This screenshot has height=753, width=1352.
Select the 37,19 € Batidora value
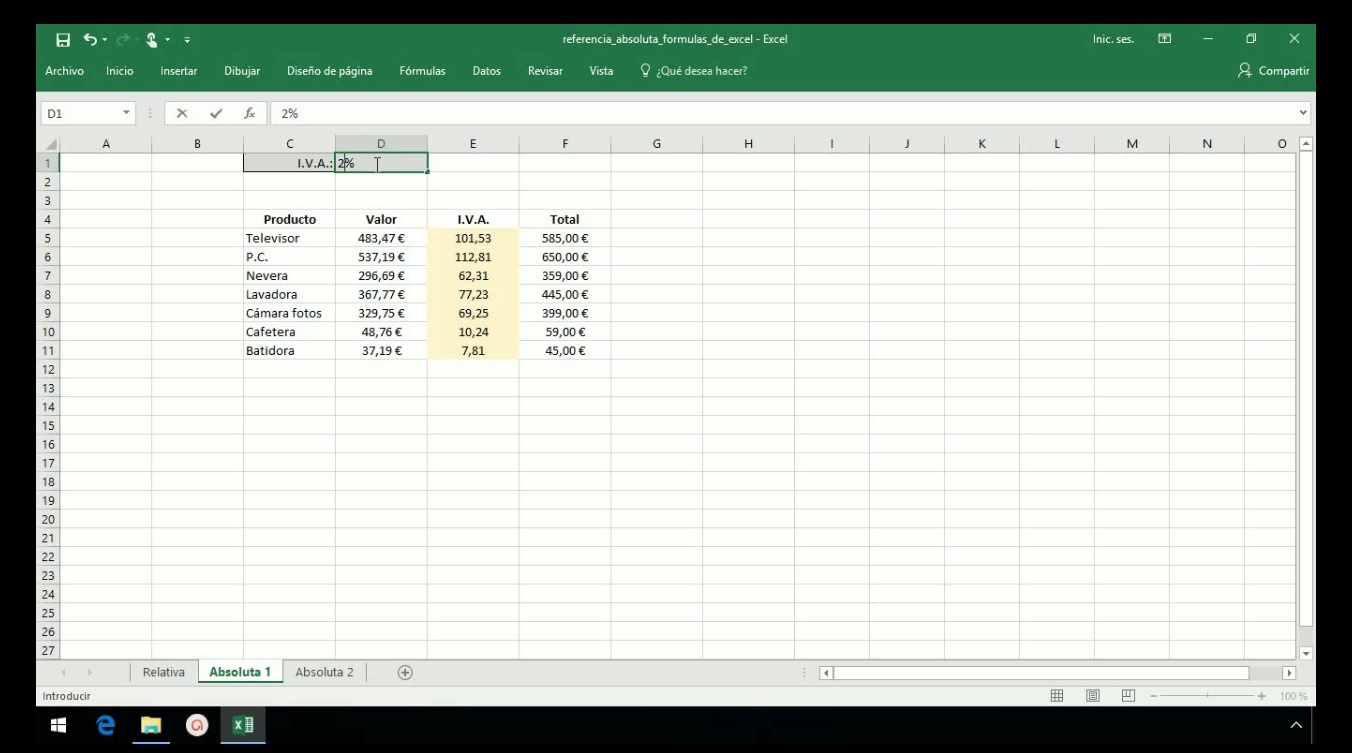pos(381,351)
